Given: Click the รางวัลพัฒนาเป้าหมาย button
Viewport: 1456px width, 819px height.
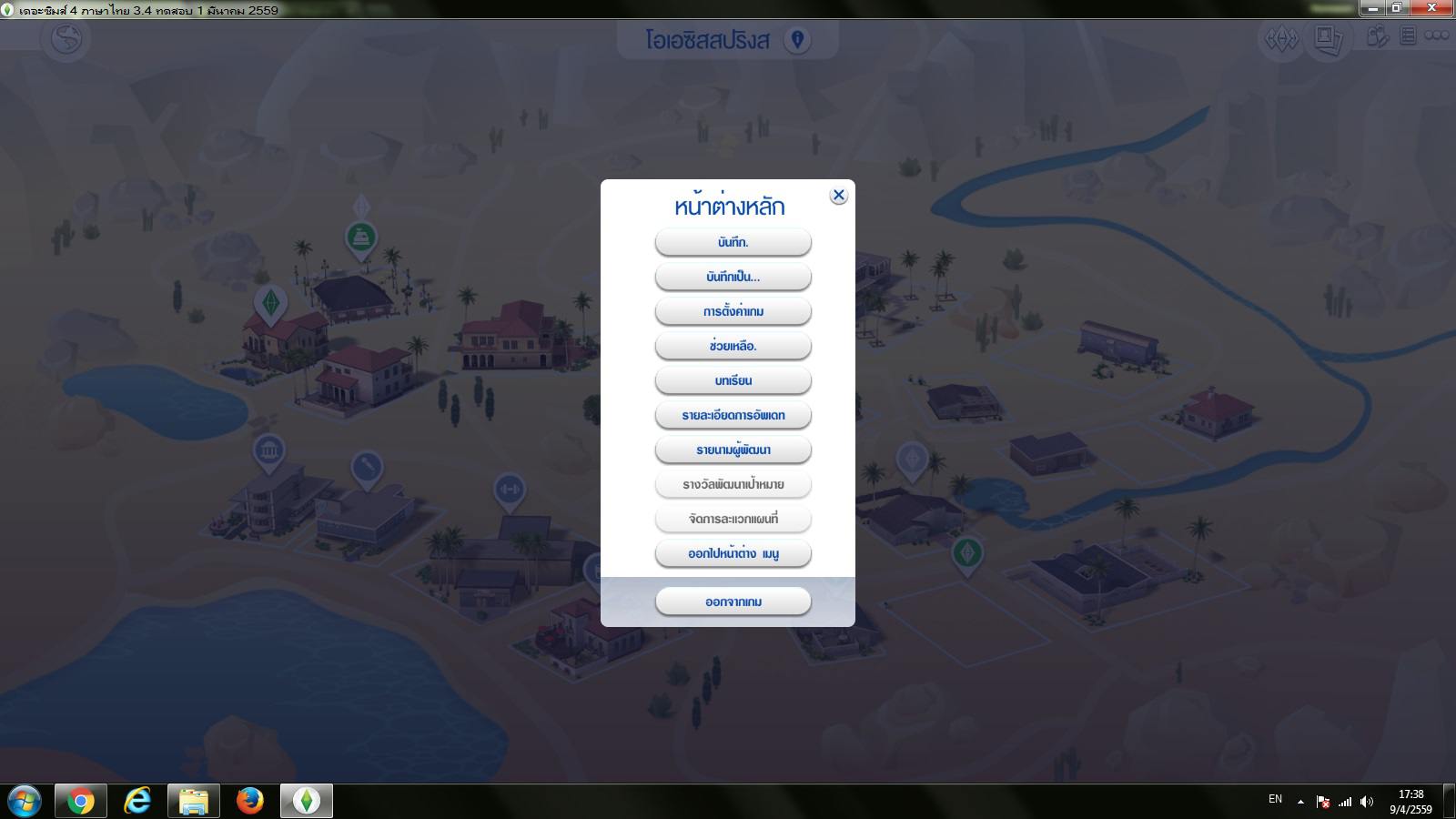Looking at the screenshot, I should (733, 484).
